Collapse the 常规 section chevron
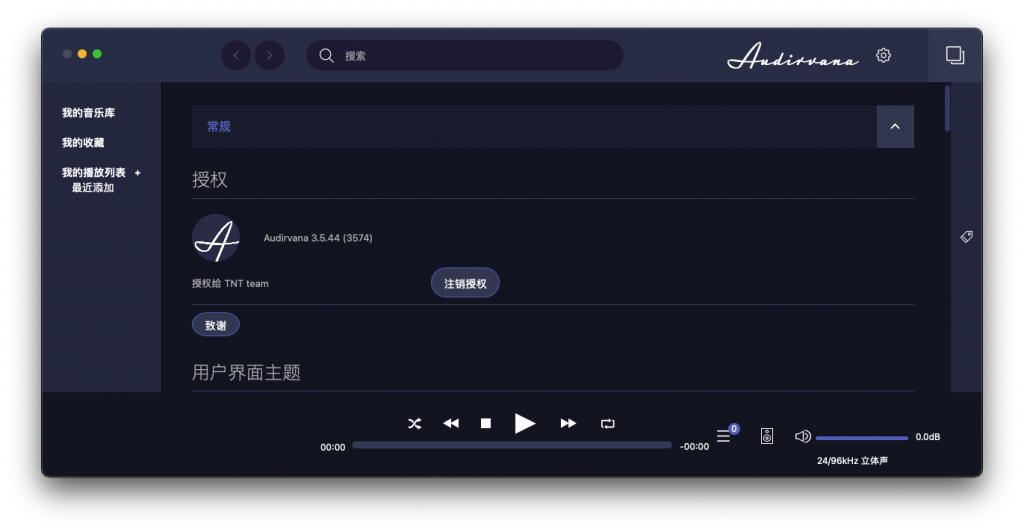Screen dimensions: 1024x532 (895, 127)
